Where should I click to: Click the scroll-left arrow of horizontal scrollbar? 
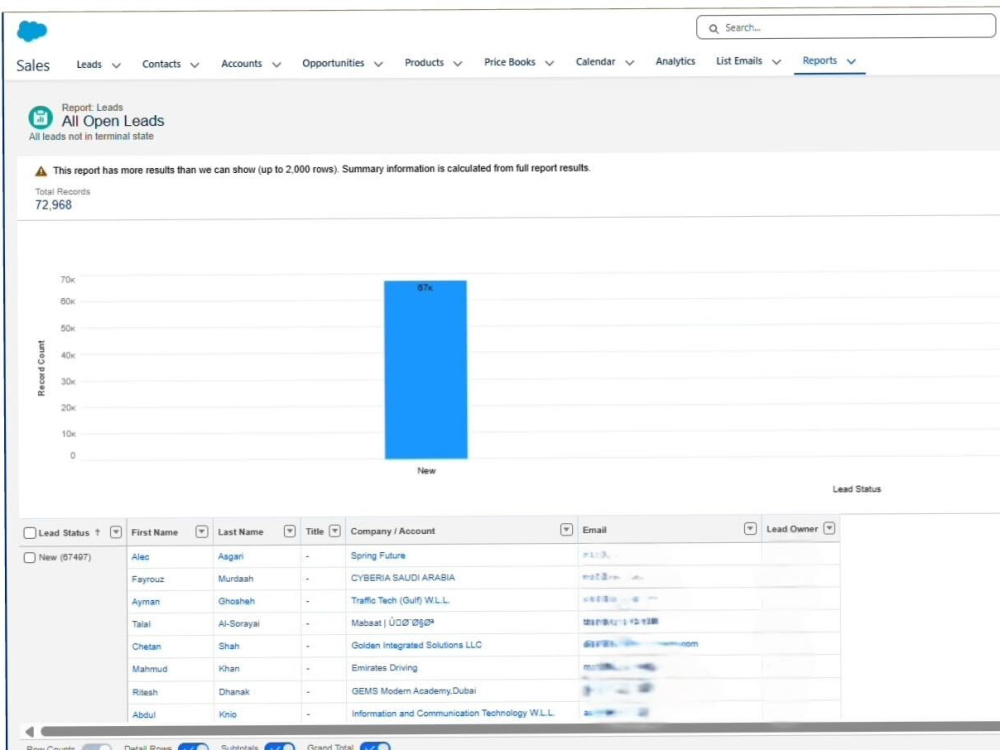point(29,731)
